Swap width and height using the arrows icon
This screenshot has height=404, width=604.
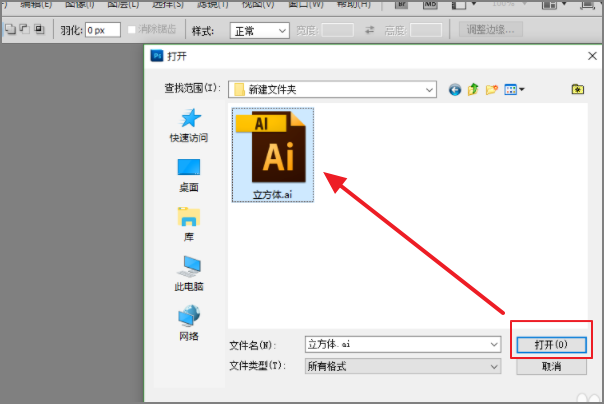[369, 30]
